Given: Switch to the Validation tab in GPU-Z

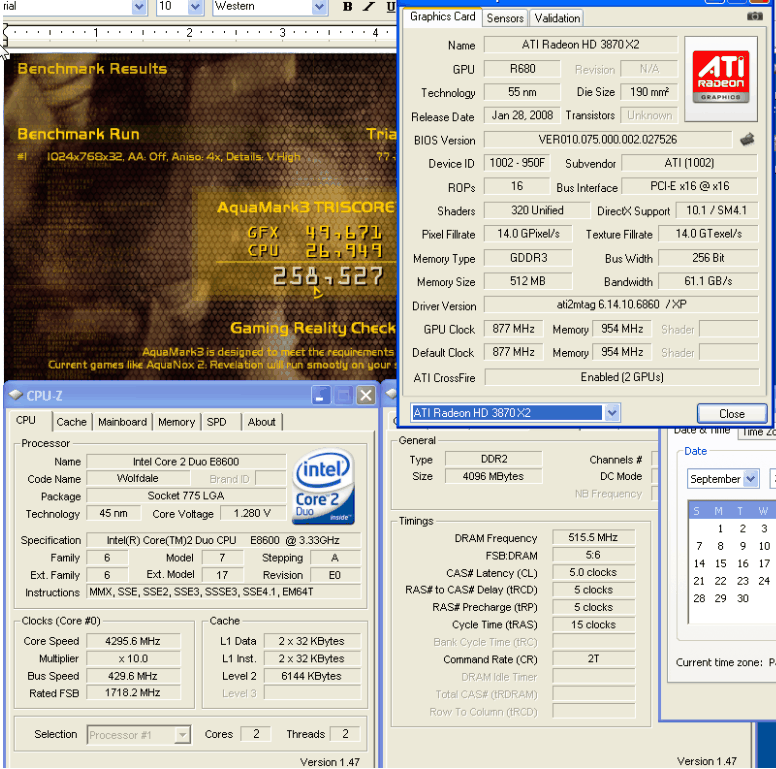Looking at the screenshot, I should pyautogui.click(x=557, y=18).
